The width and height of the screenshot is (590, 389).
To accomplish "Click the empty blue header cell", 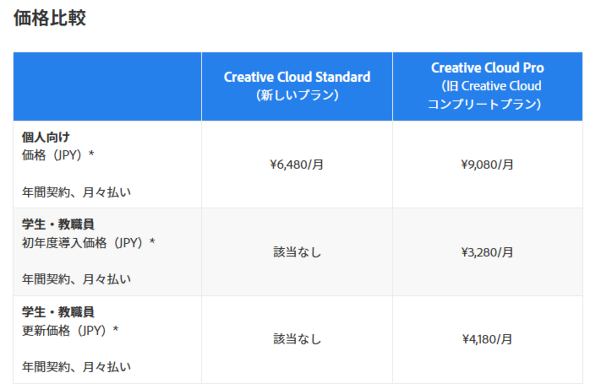I will [x=107, y=87].
